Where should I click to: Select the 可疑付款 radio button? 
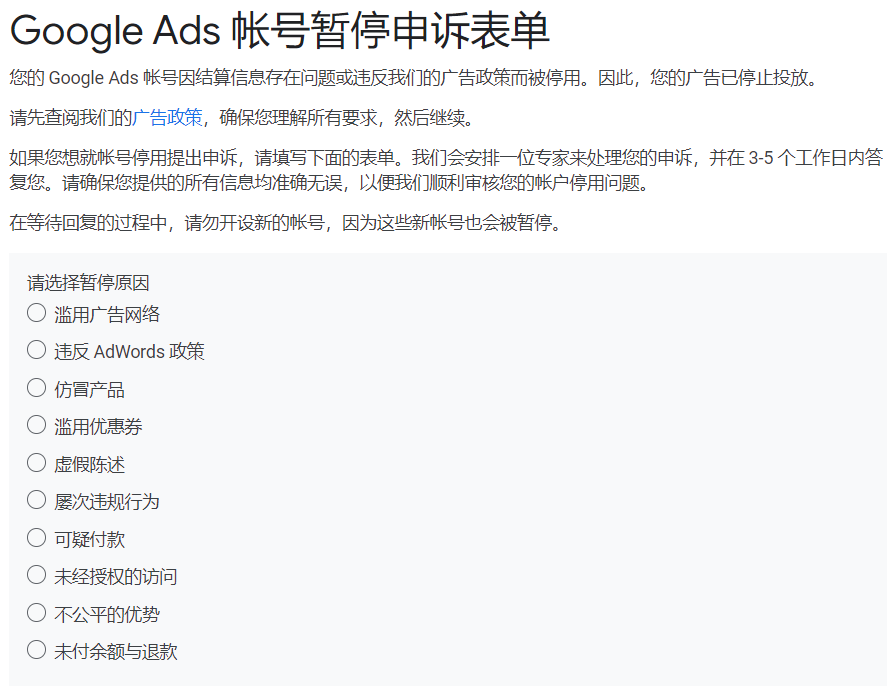pyautogui.click(x=37, y=538)
